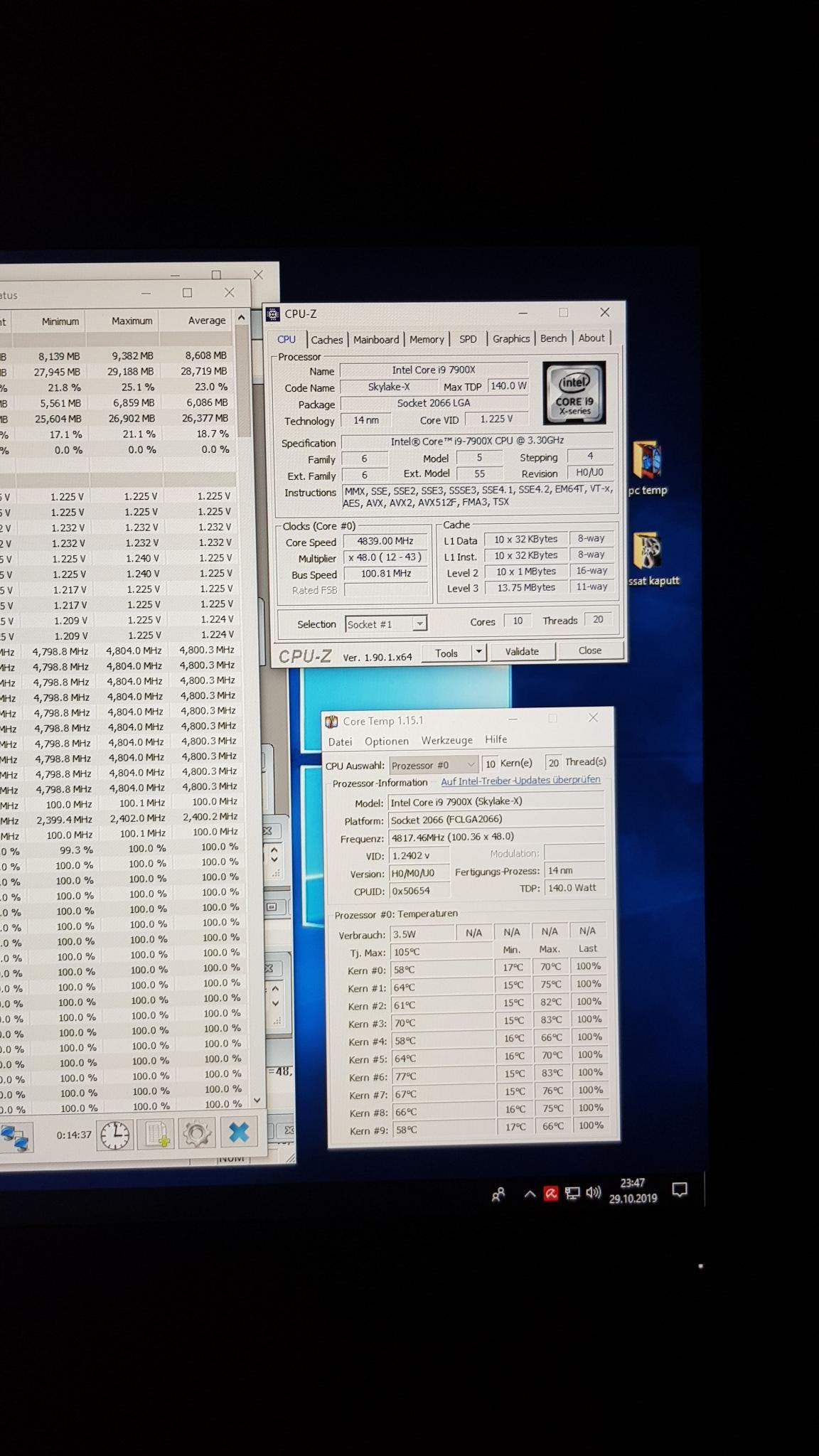Screen dimensions: 819x1456
Task: Click the Core Temp title bar app icon
Action: (x=331, y=721)
